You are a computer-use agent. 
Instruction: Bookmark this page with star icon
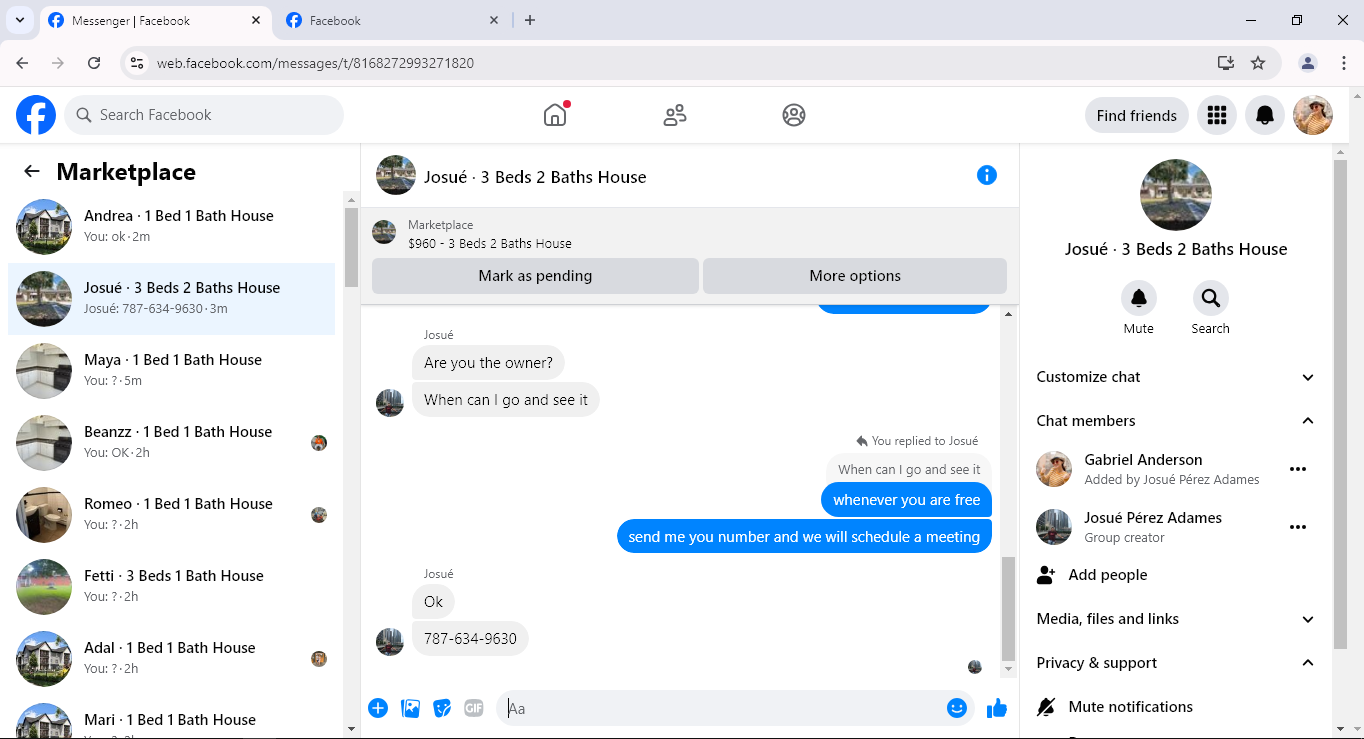(x=1258, y=63)
